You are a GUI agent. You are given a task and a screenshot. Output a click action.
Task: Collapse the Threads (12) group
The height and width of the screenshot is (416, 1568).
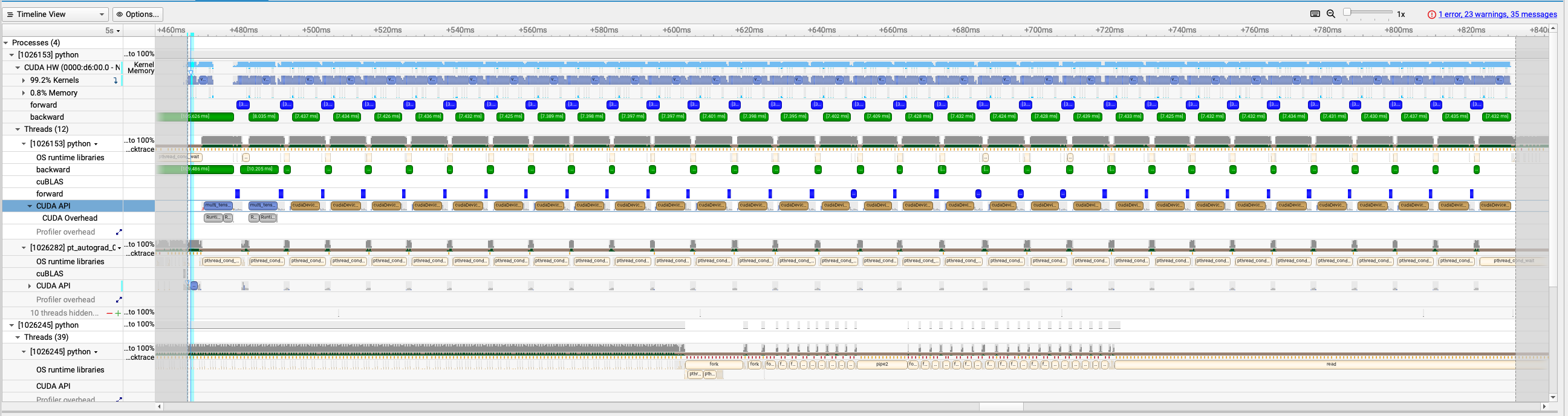coord(18,129)
